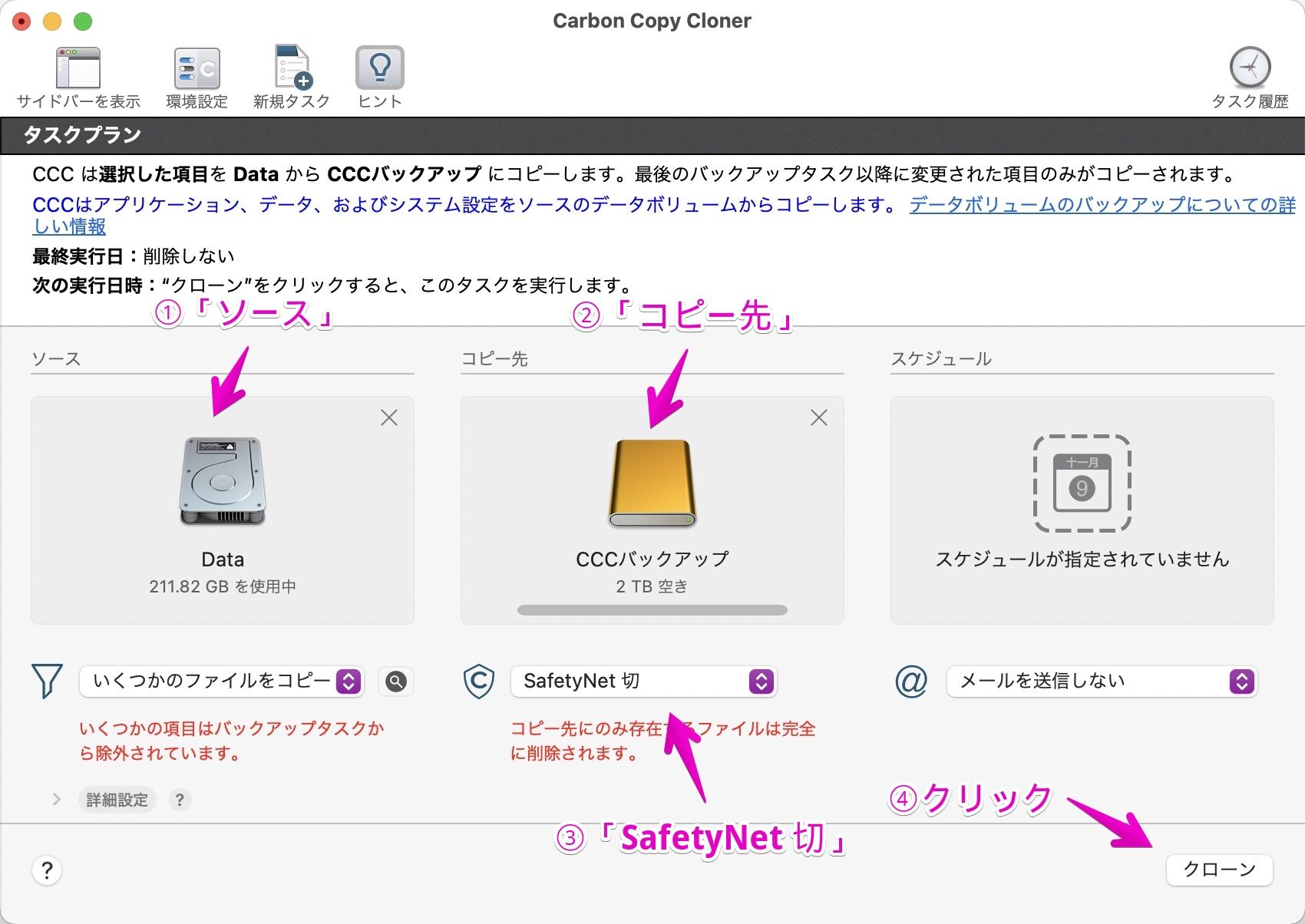Clear the Data source with its X

coord(389,417)
